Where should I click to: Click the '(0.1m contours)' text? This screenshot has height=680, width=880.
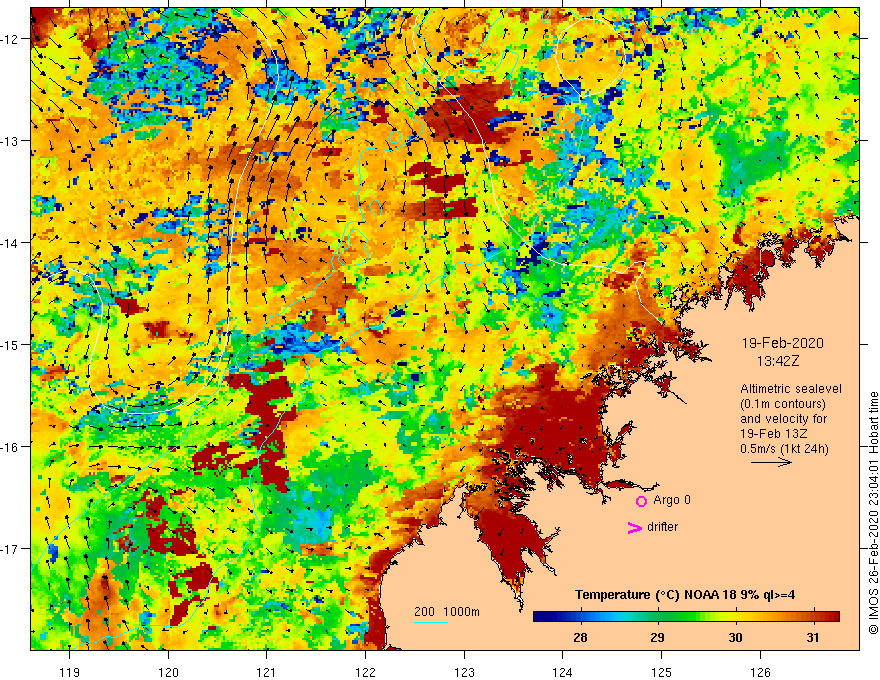[x=783, y=404]
